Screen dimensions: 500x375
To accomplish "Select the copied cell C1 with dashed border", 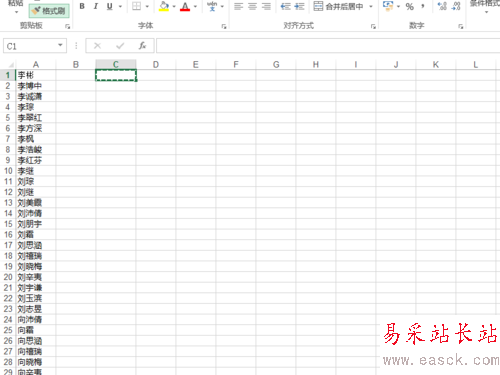I will click(116, 75).
